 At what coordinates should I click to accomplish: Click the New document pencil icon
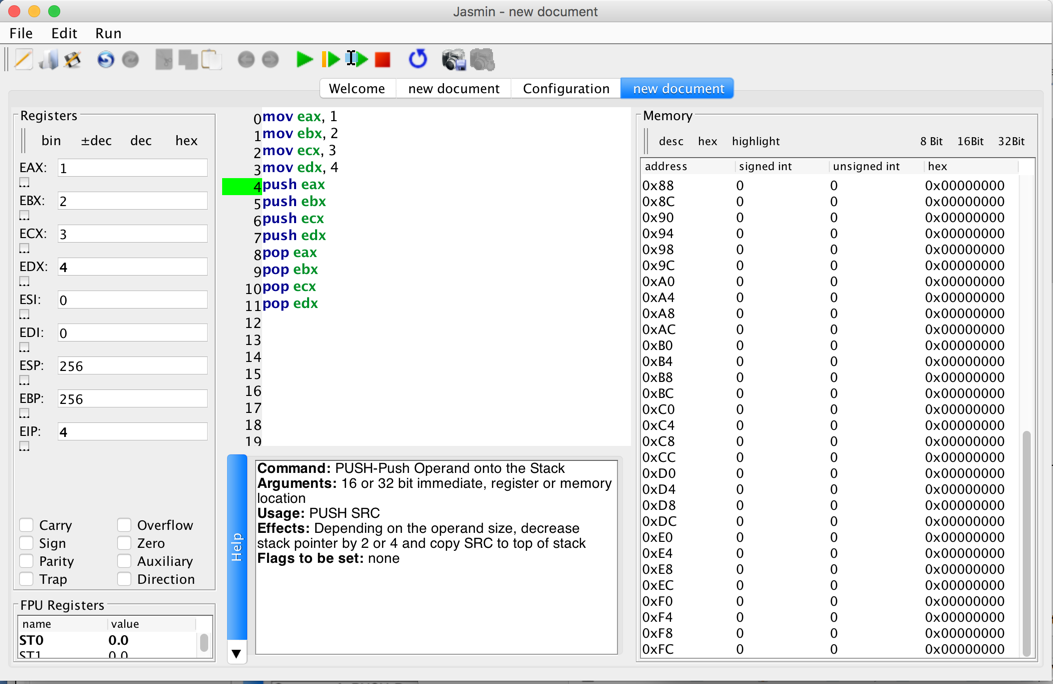[23, 60]
